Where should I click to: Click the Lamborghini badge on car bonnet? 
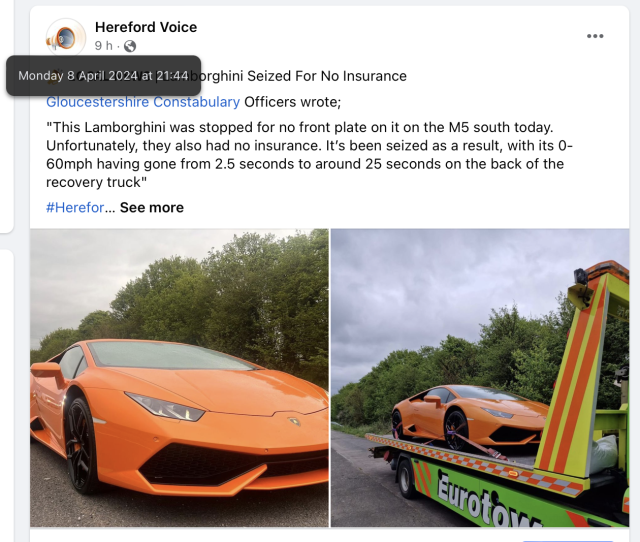(294, 421)
